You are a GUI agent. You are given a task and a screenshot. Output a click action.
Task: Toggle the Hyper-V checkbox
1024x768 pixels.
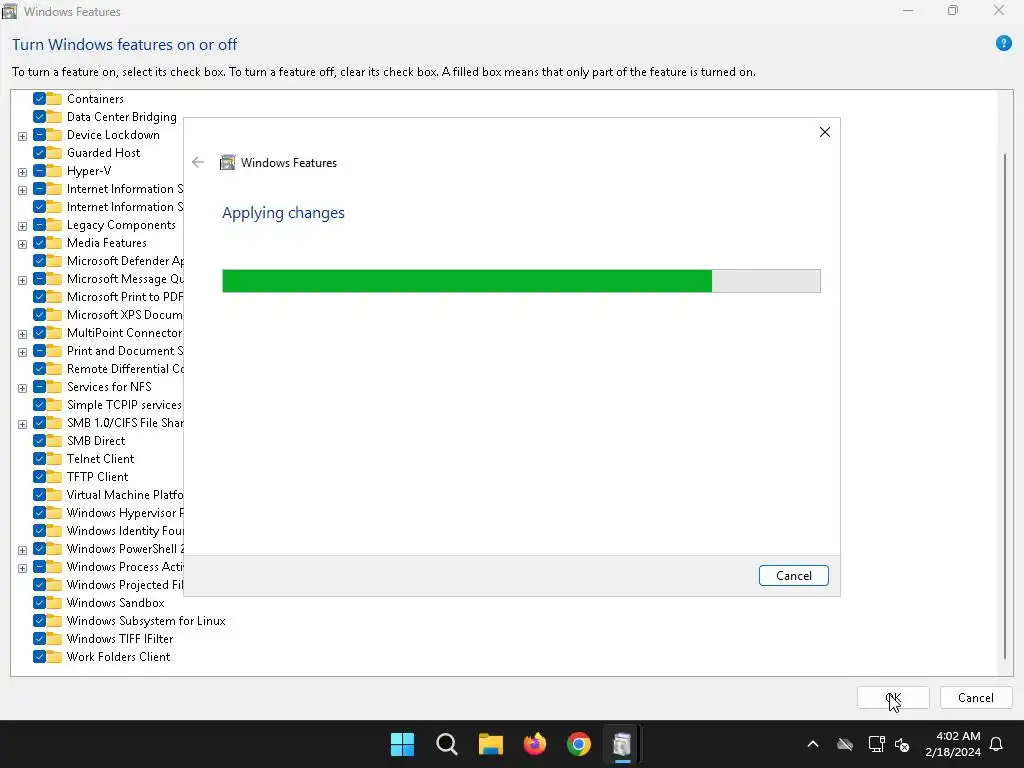[x=39, y=171]
